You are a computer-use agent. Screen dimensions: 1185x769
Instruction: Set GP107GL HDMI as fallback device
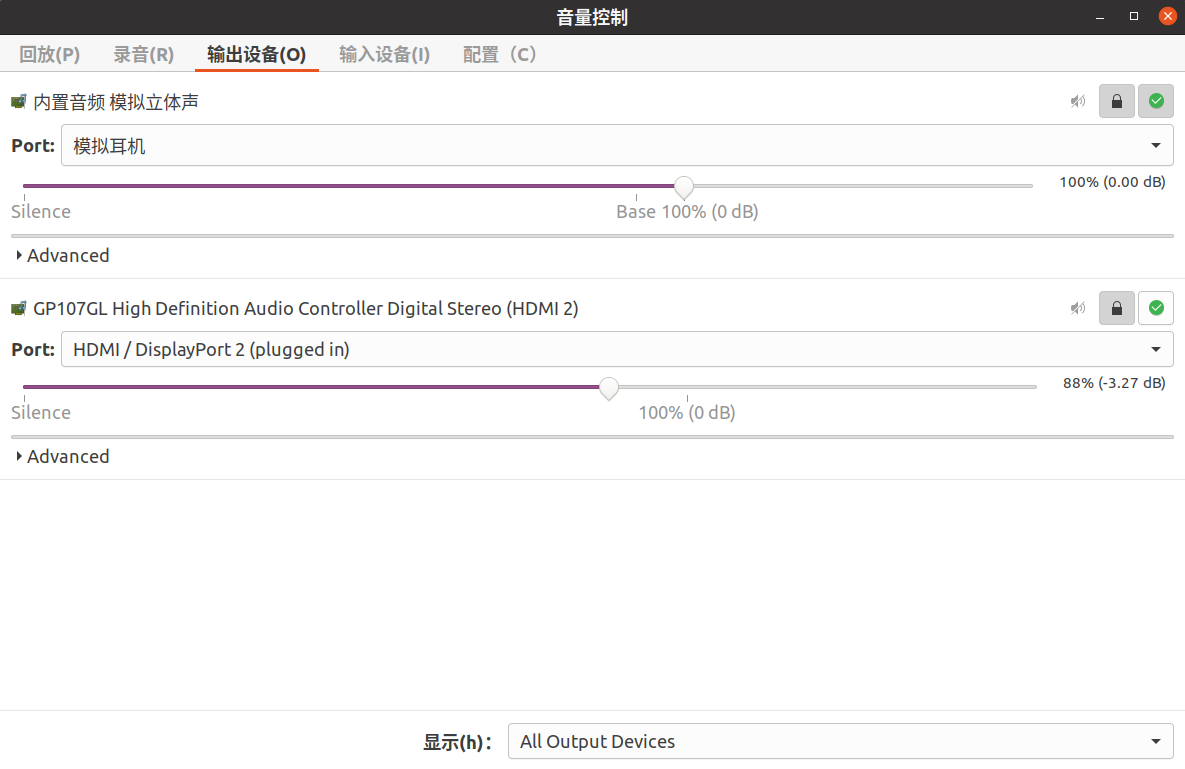coord(1155,308)
